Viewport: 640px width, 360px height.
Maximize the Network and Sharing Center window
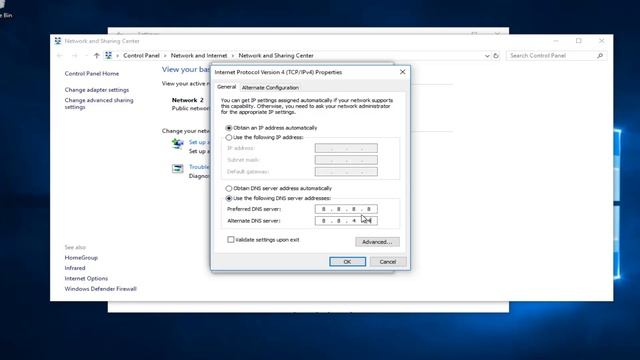click(x=578, y=41)
